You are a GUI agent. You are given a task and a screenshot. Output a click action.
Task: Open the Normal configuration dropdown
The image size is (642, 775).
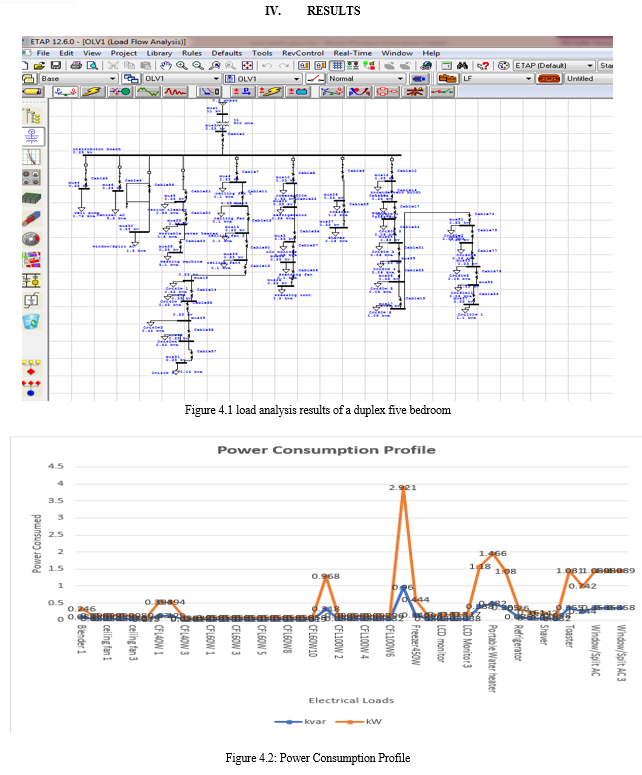[x=366, y=79]
